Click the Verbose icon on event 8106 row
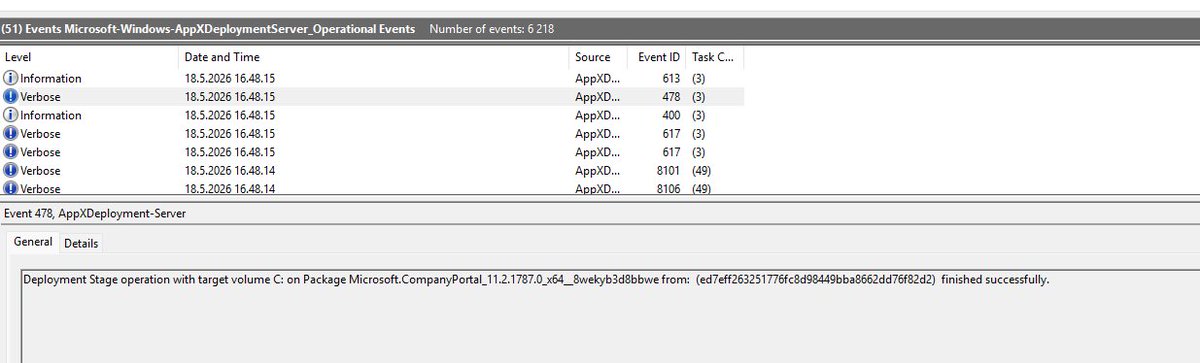The width and height of the screenshot is (1200, 363). (11, 188)
